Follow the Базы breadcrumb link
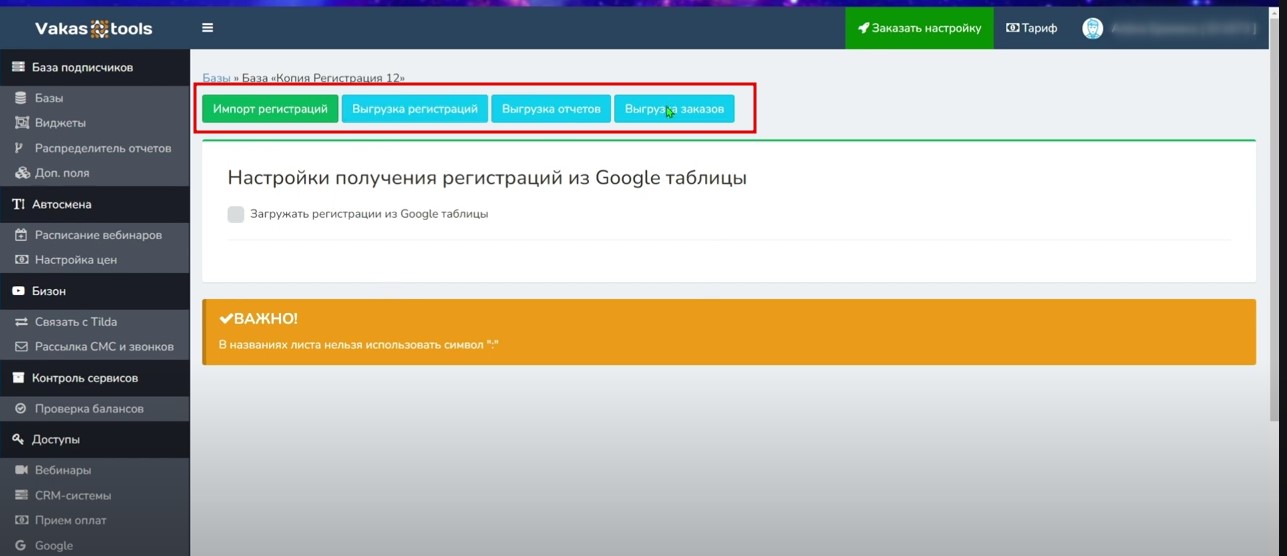Image resolution: width=1287 pixels, height=556 pixels. [x=216, y=78]
